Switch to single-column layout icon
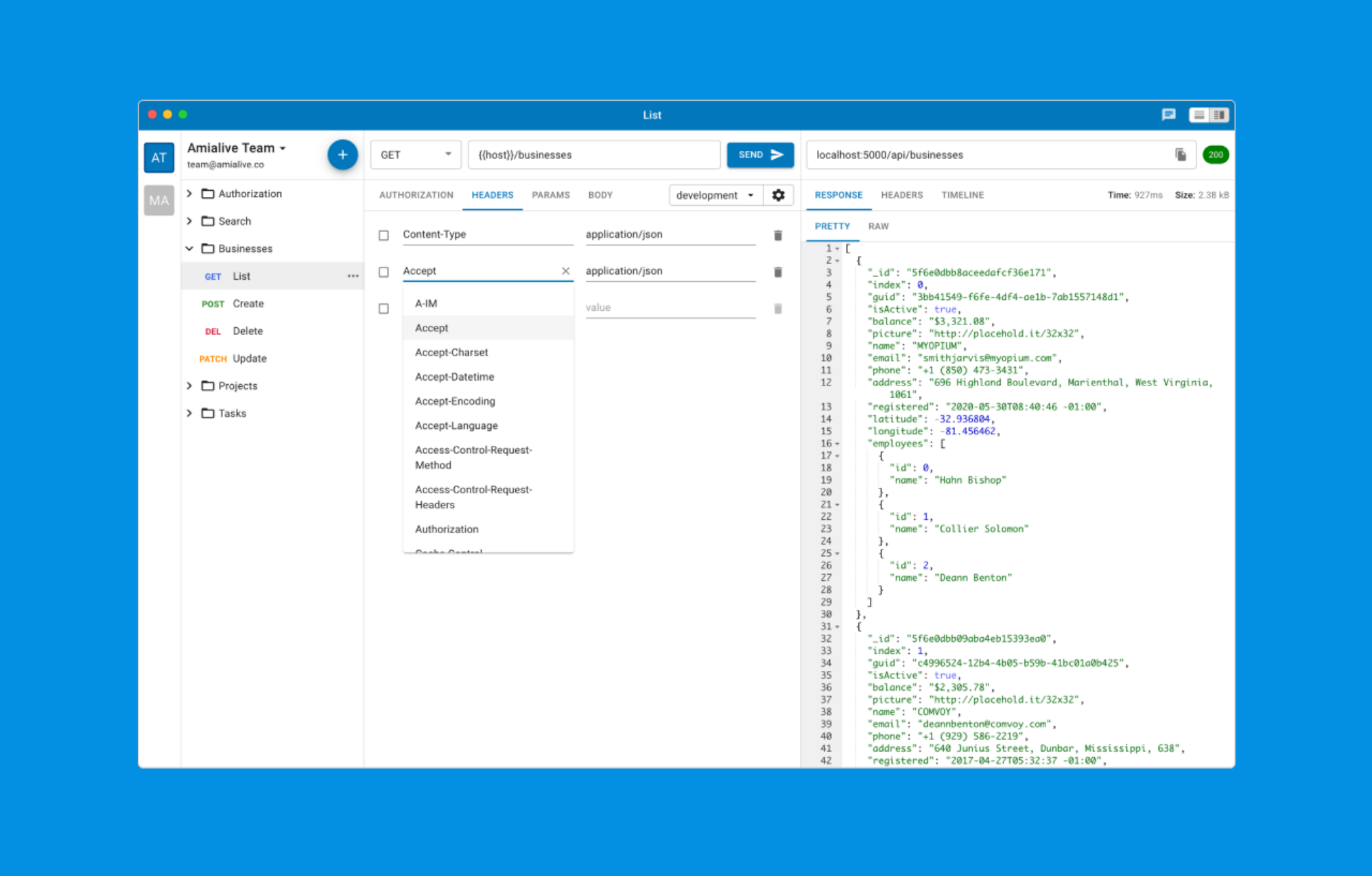Viewport: 1372px width, 876px height. [1199, 115]
